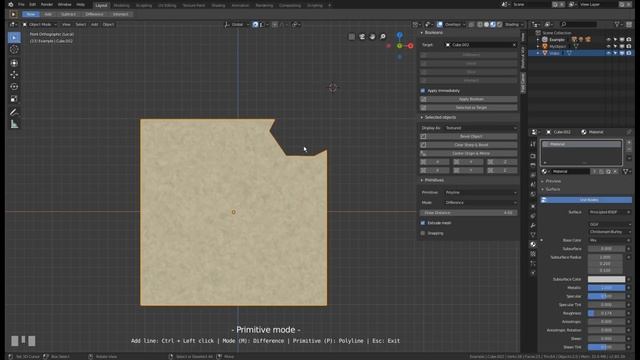
Task: Click the Selected as Target button
Action: [469, 108]
